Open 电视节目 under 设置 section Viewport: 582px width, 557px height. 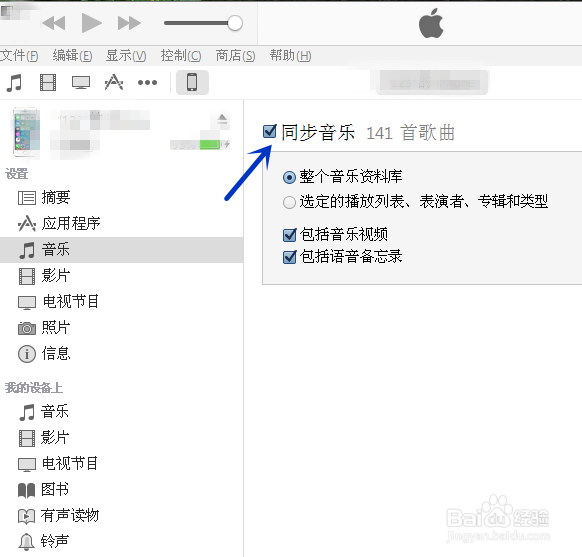tap(121, 302)
